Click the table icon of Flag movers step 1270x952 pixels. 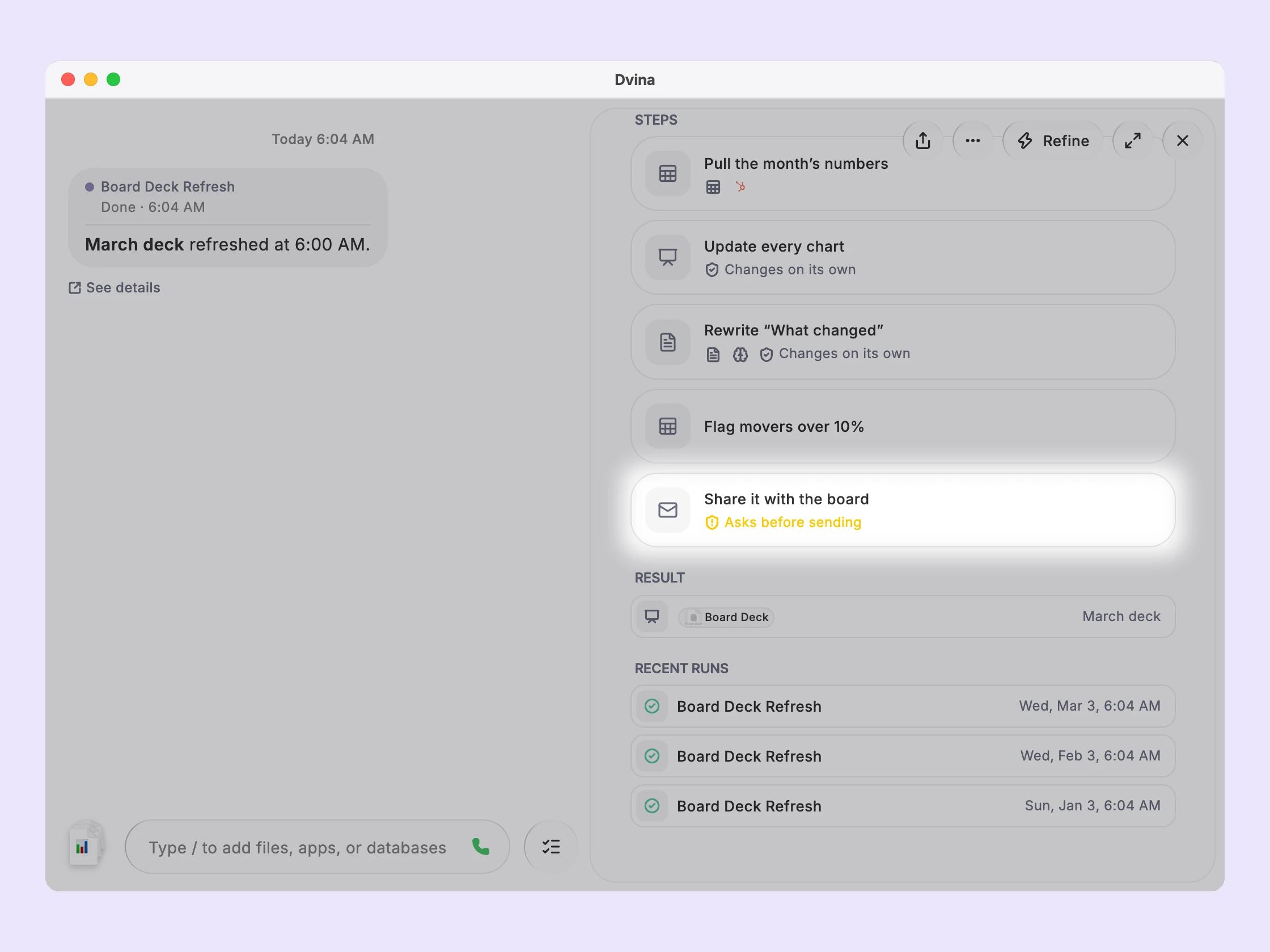(x=667, y=426)
